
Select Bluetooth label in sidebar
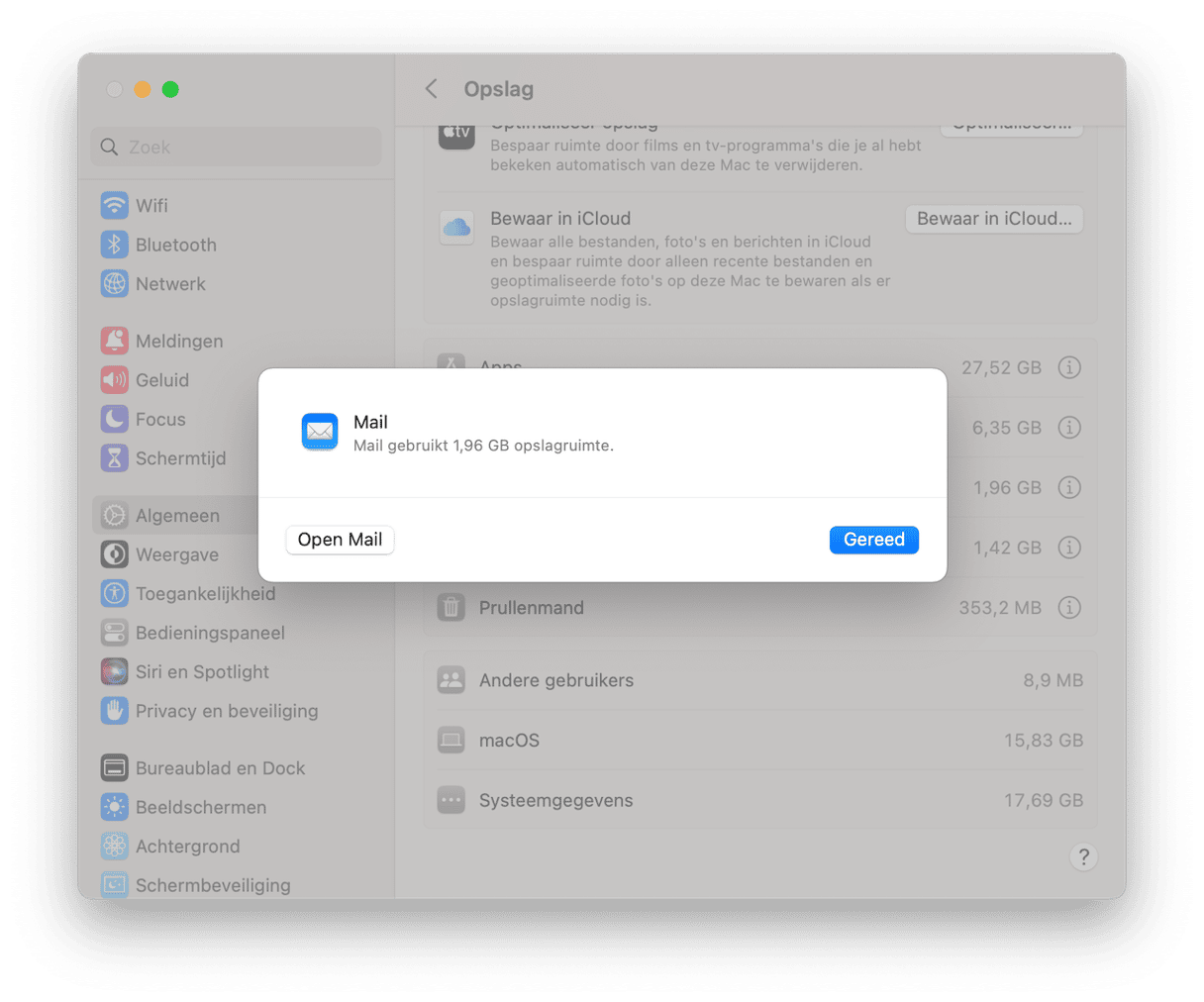176,245
